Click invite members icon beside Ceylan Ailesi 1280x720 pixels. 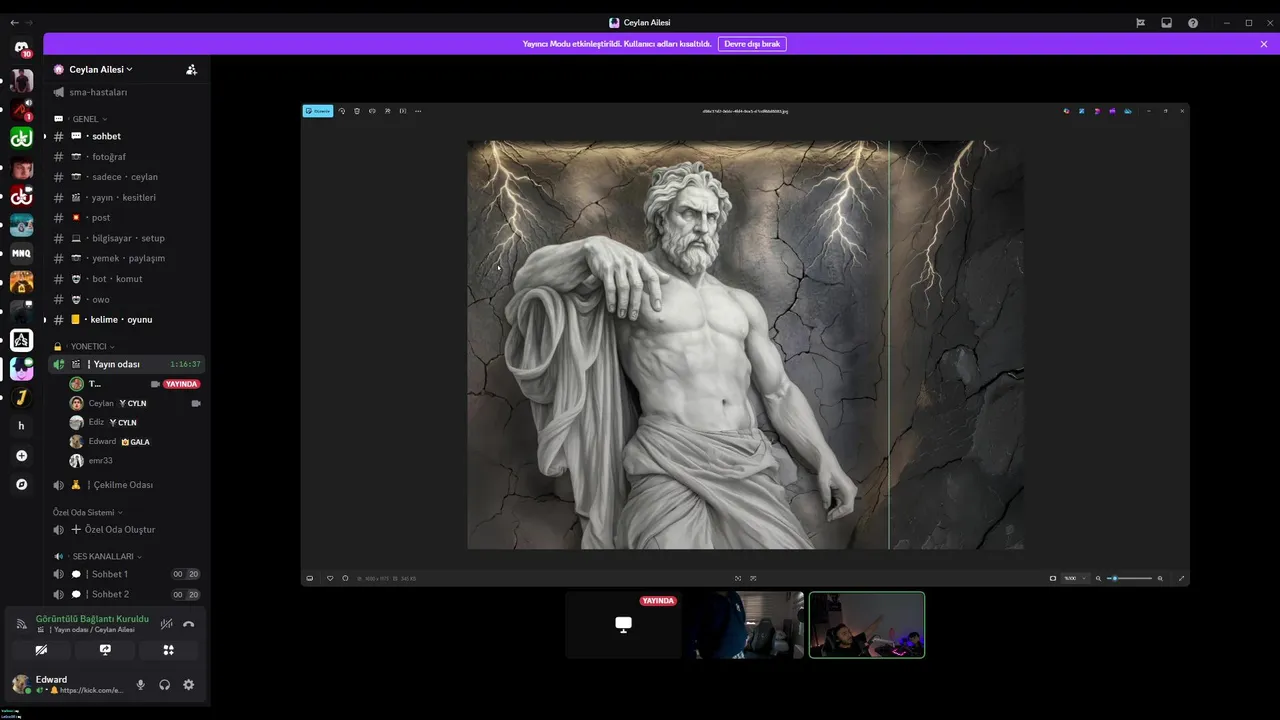[191, 70]
